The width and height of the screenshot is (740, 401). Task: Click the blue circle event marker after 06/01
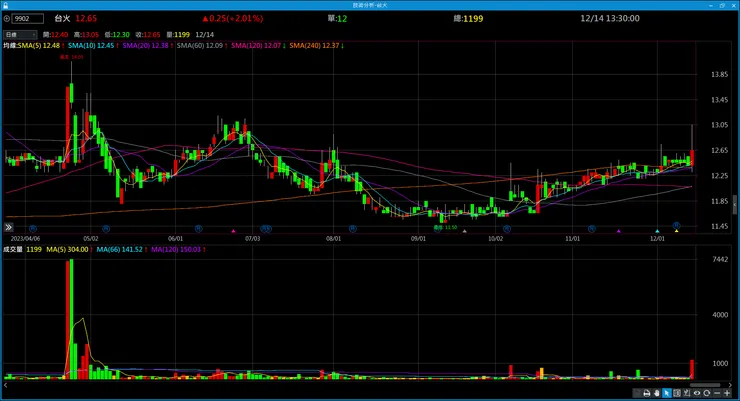199,229
